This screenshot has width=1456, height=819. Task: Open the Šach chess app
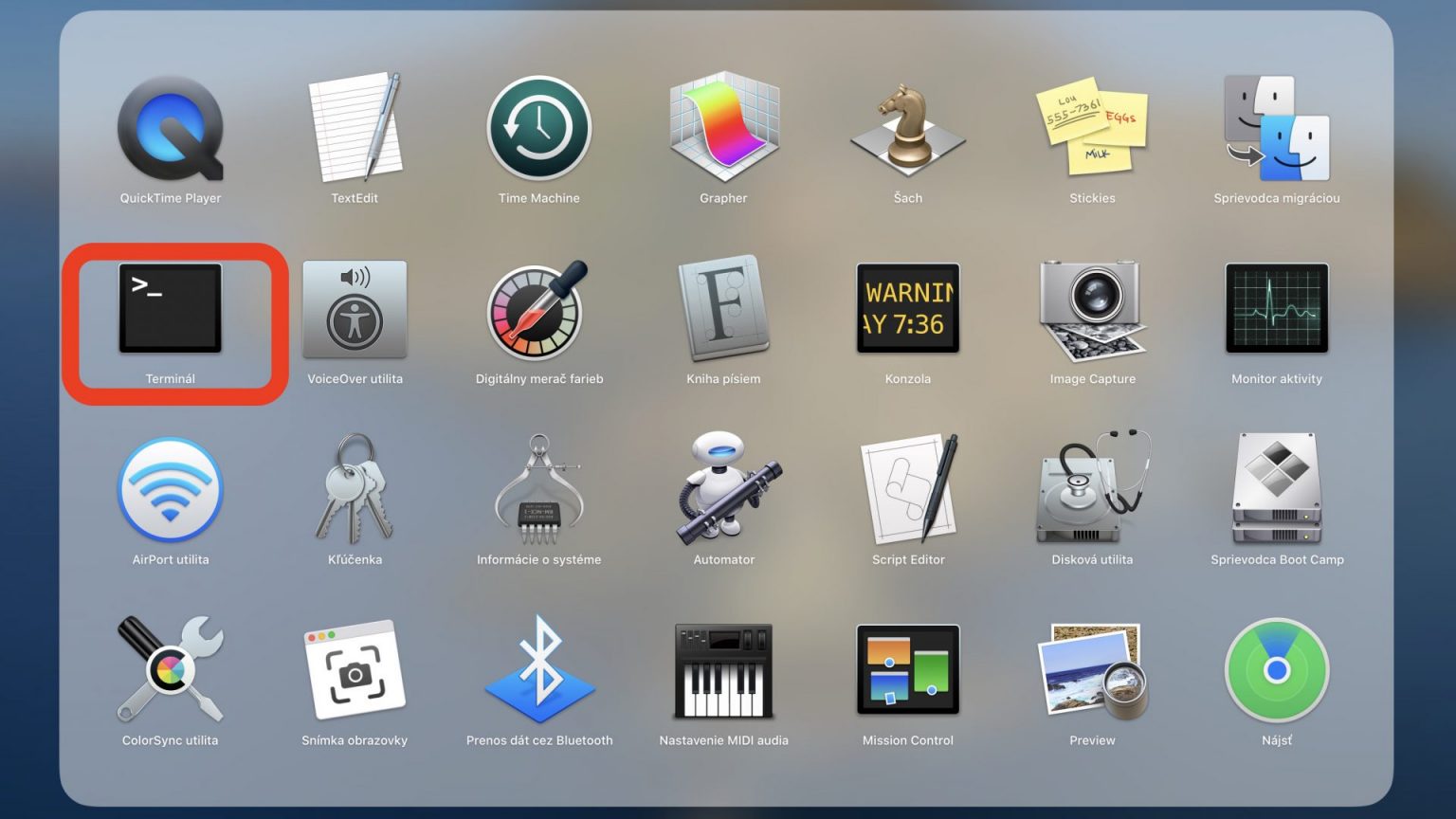pyautogui.click(x=908, y=129)
